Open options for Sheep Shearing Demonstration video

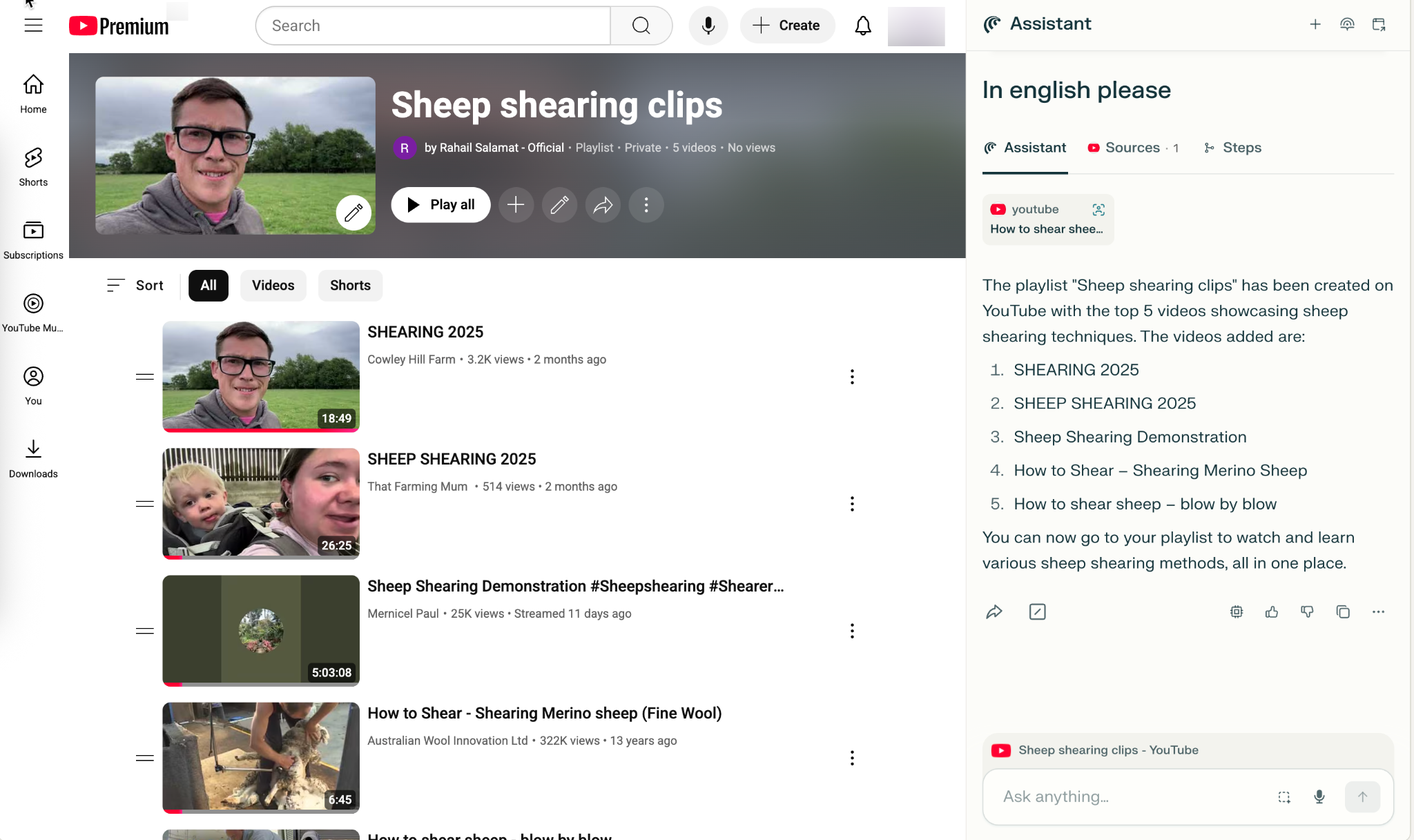[852, 630]
